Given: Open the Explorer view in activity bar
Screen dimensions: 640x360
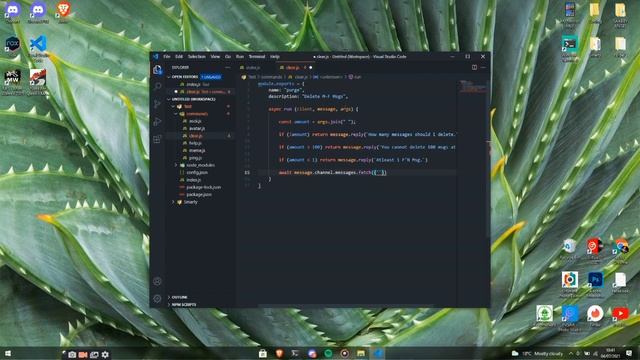Looking at the screenshot, I should pyautogui.click(x=157, y=70).
